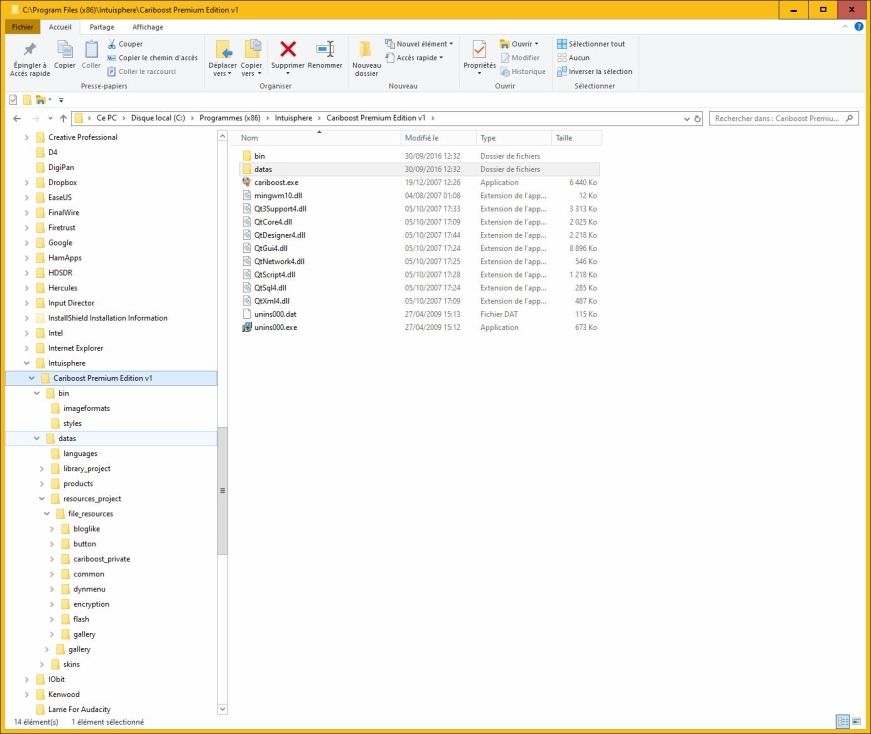Expand the Google folder node
Image resolution: width=871 pixels, height=734 pixels.
point(27,243)
